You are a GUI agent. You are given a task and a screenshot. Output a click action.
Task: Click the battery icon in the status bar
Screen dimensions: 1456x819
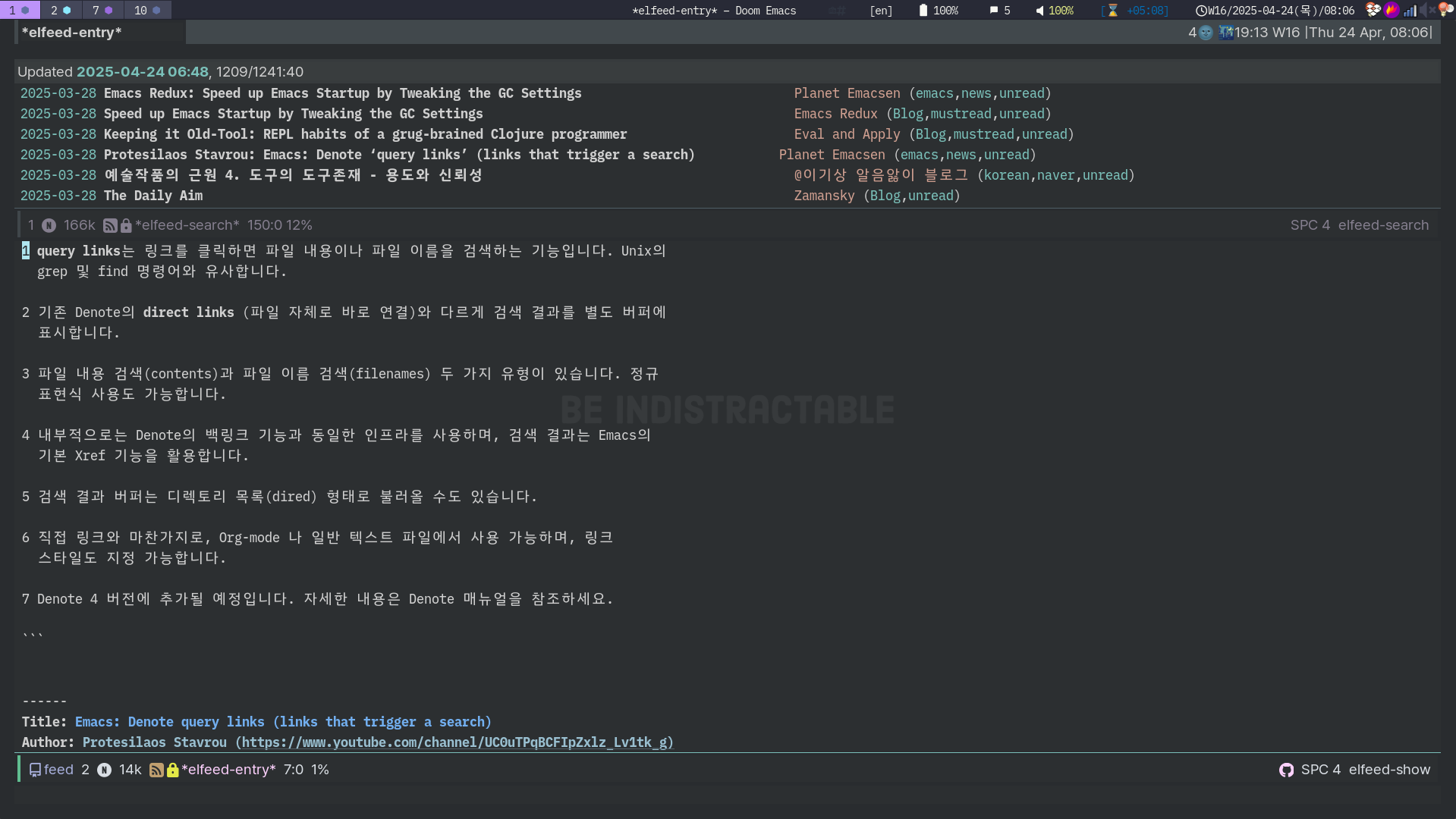click(923, 11)
